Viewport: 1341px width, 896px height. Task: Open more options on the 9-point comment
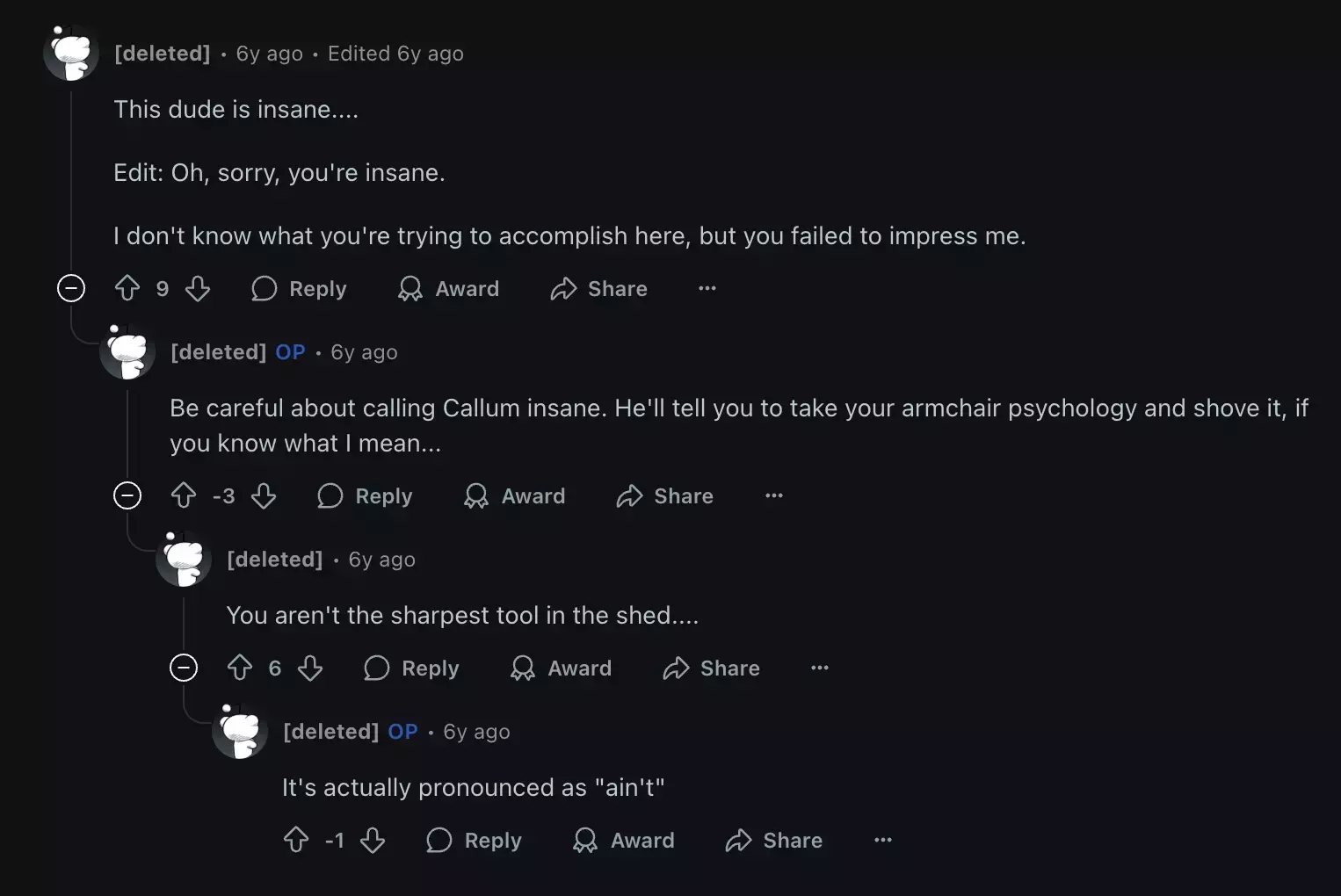pos(707,288)
